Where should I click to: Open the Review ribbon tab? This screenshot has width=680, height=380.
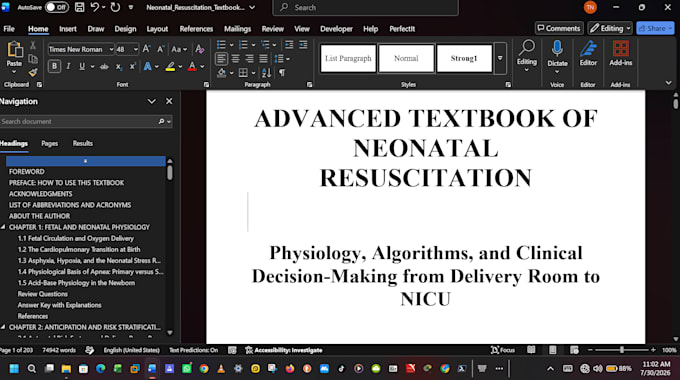point(272,29)
